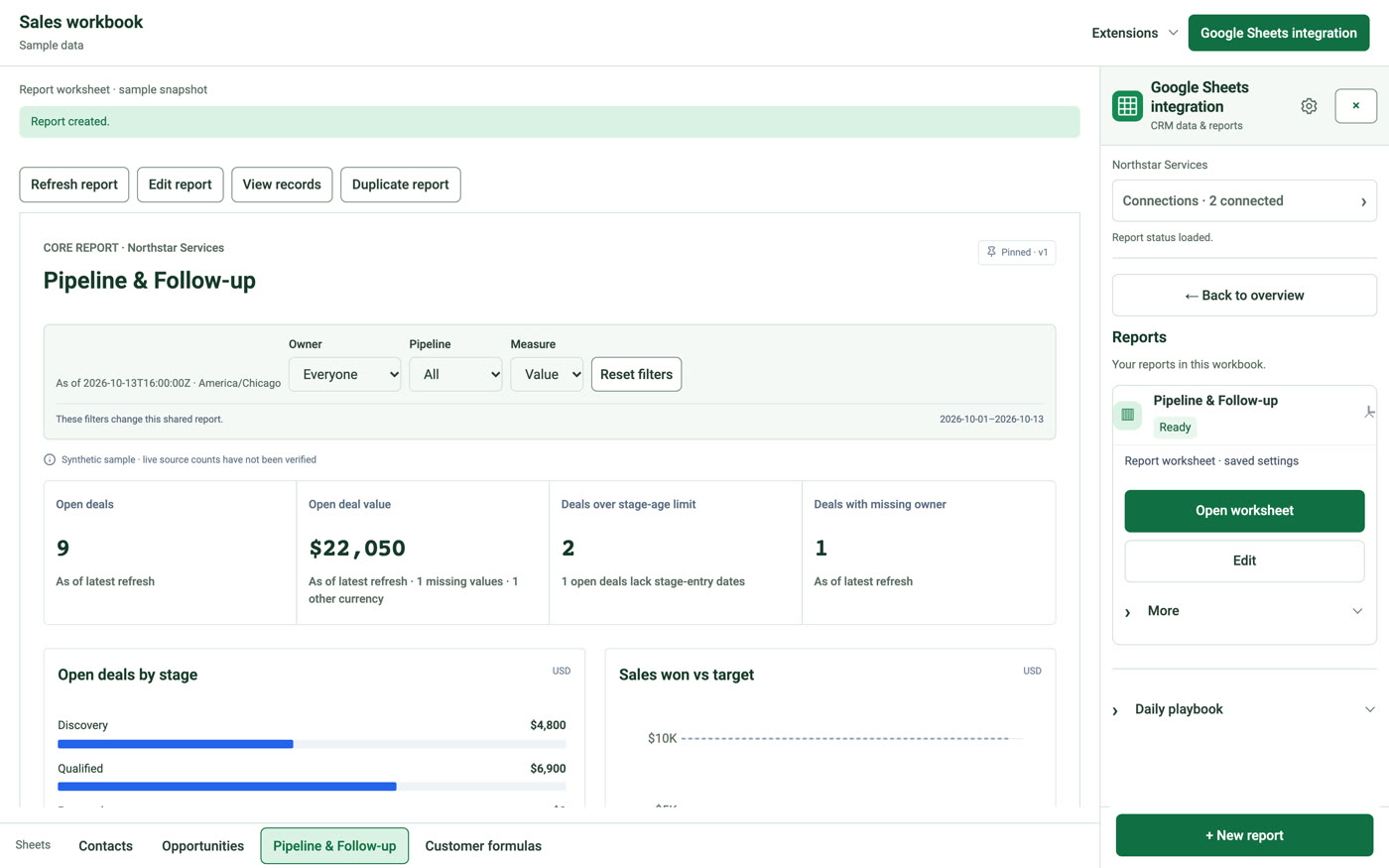1389x868 pixels.
Task: Click the Open worksheet button
Action: tap(1244, 511)
